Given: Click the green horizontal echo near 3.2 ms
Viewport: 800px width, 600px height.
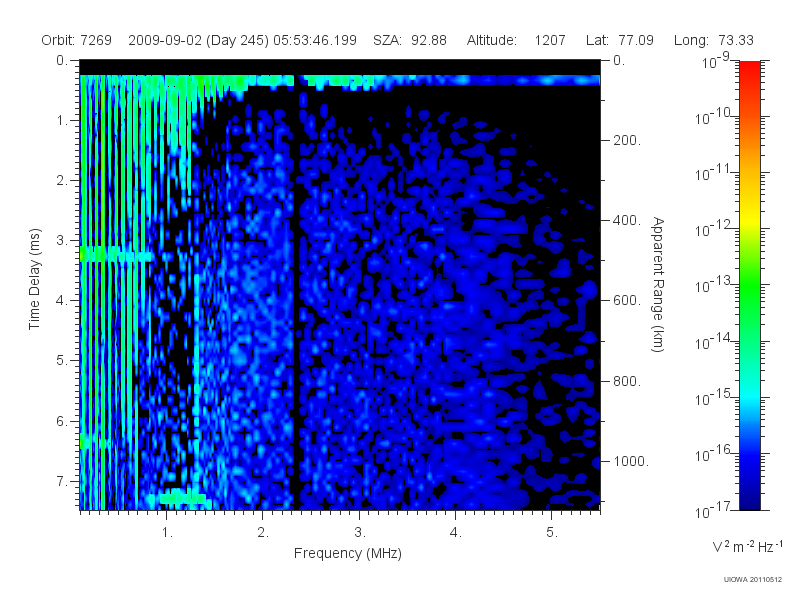Looking at the screenshot, I should pyautogui.click(x=116, y=254).
